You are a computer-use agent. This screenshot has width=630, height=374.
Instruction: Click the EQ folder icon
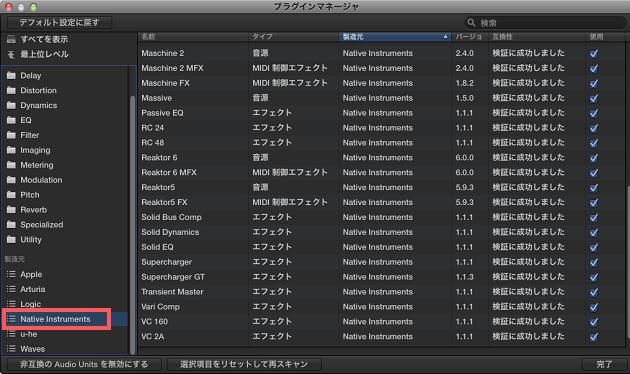pyautogui.click(x=11, y=120)
